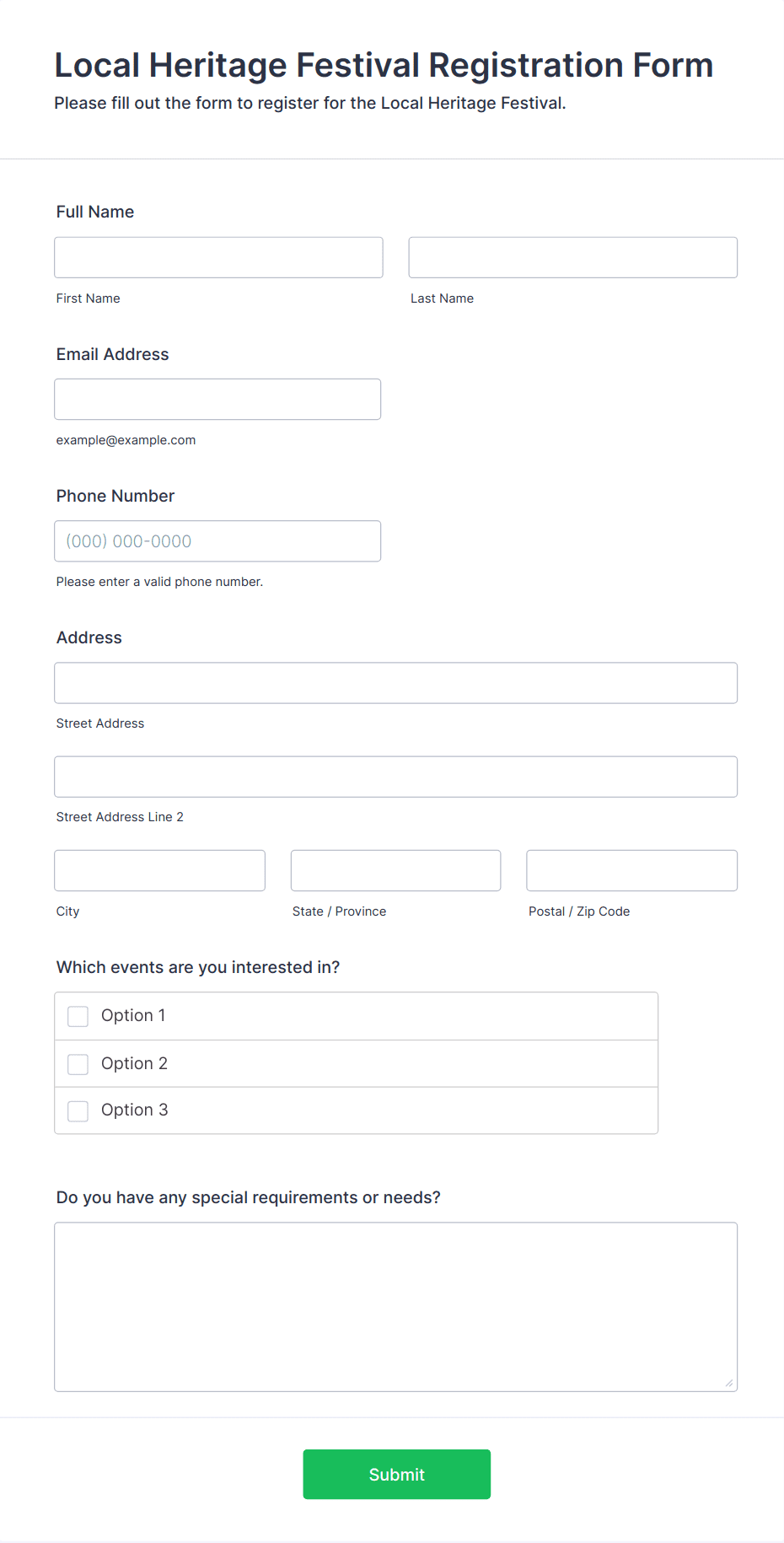The image size is (784, 1543).
Task: Focus the Postal / Zip Code field
Action: (631, 870)
